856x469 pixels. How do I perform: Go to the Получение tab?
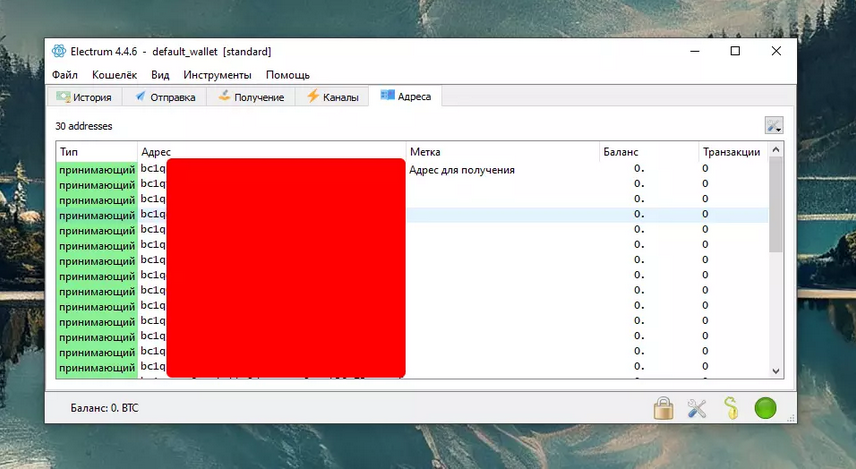[252, 97]
